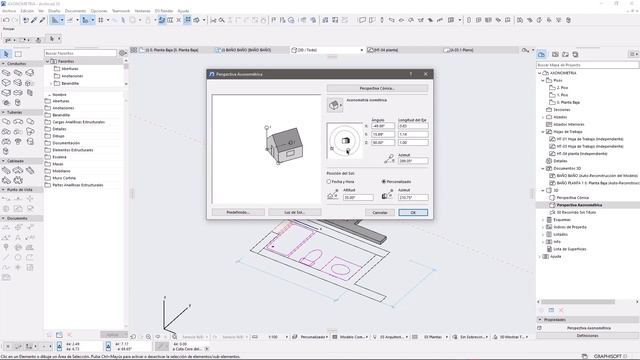Click Perspectiva Cónica button in dialog

(377, 88)
